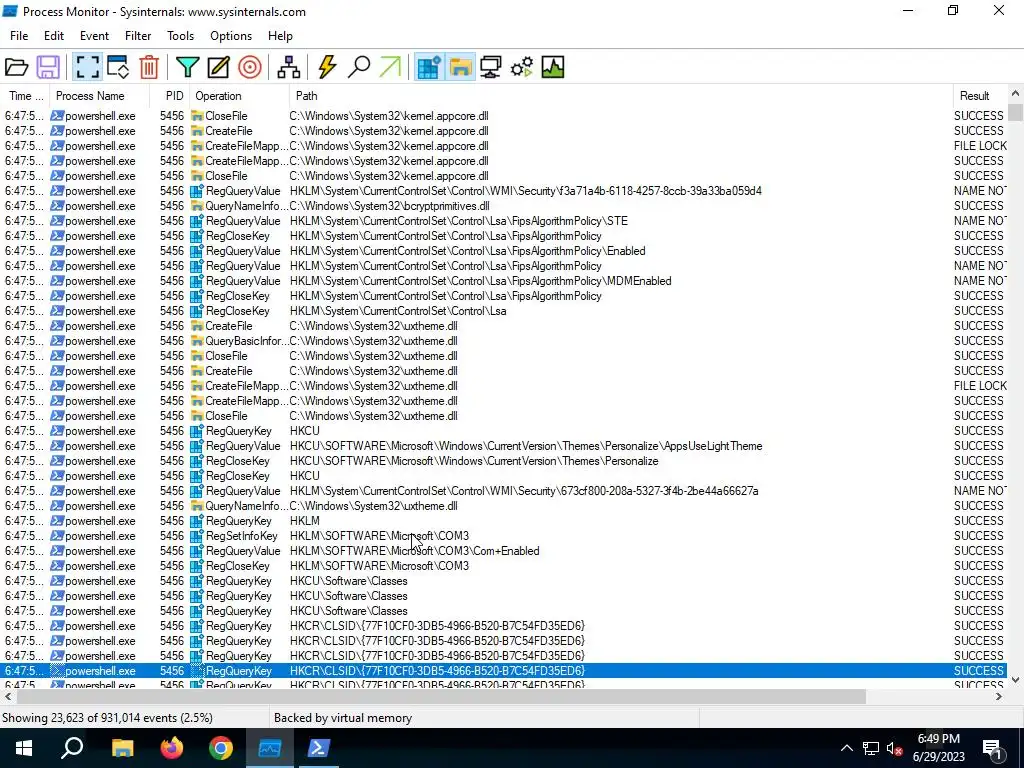Switch to PowerShell in the taskbar
The width and height of the screenshot is (1024, 768).
[319, 748]
